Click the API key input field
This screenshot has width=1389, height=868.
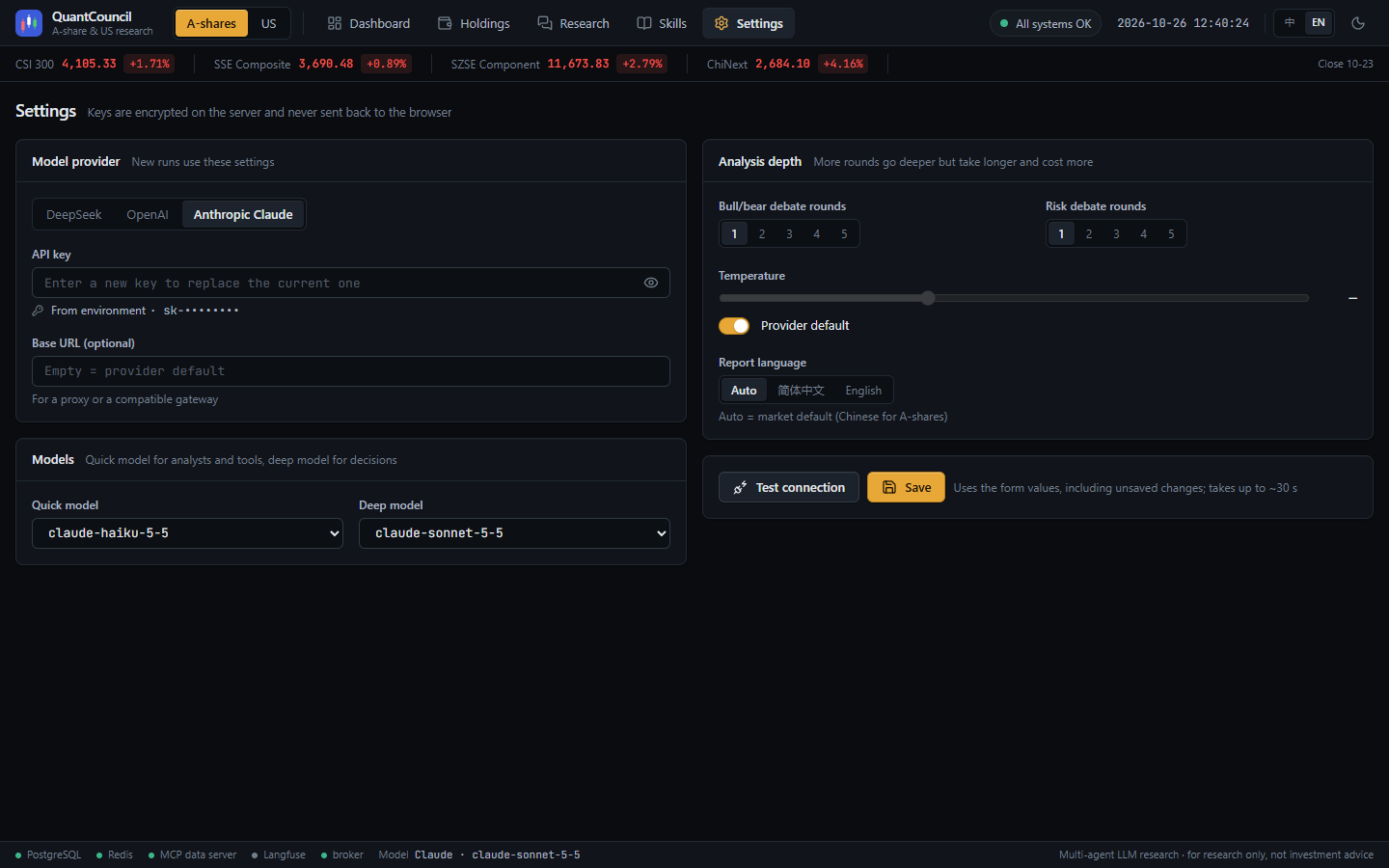pos(351,283)
